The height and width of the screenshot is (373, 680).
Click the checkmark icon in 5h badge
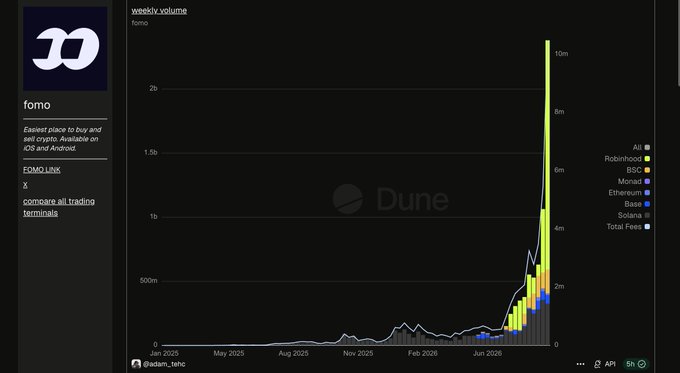(x=642, y=364)
